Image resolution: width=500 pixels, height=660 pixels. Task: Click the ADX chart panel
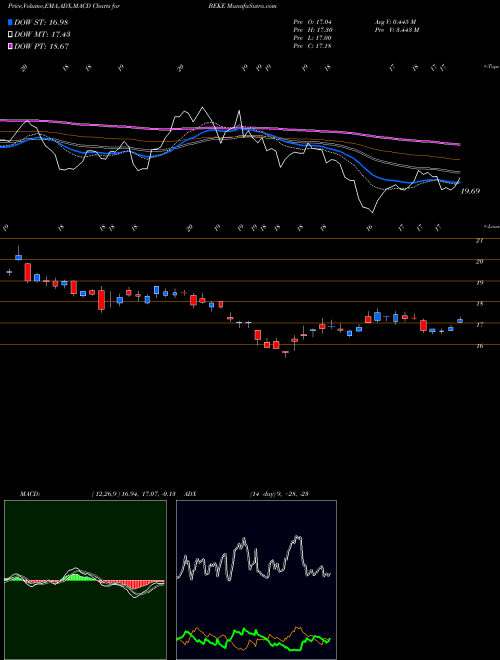pyautogui.click(x=256, y=580)
